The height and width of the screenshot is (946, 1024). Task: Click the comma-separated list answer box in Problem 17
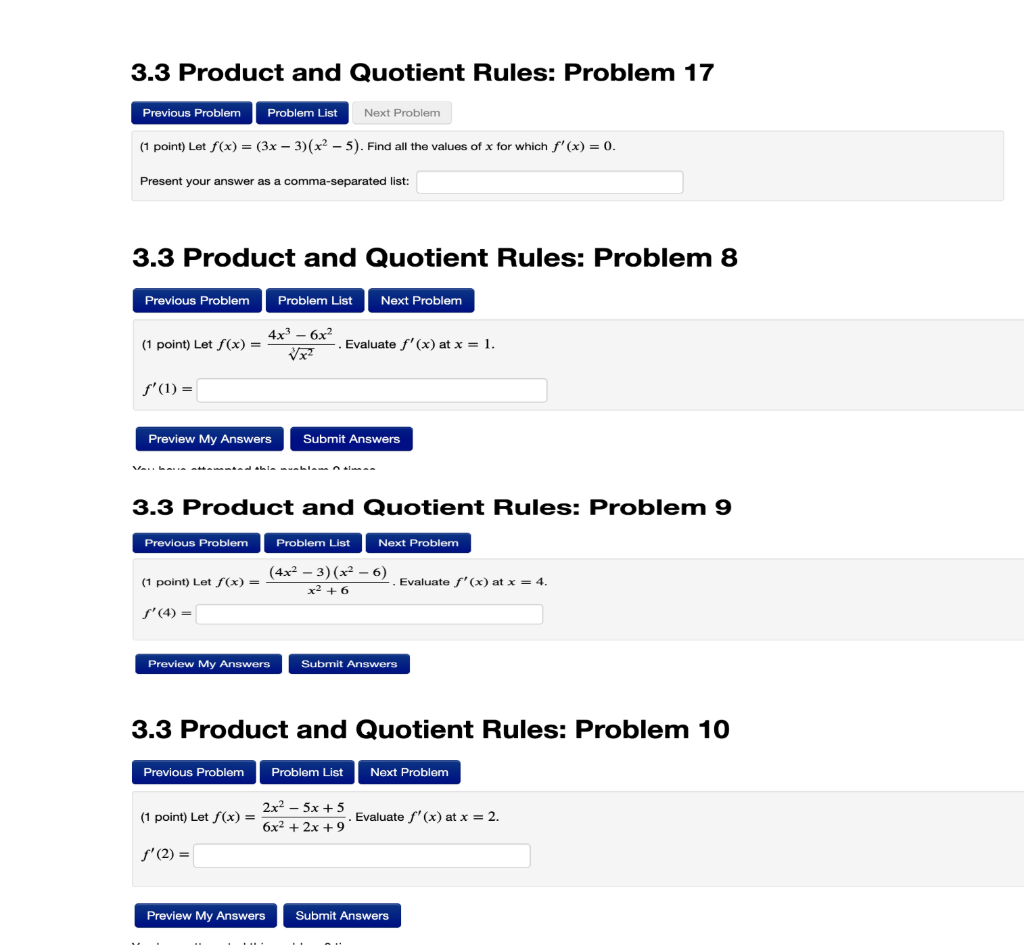tap(549, 182)
